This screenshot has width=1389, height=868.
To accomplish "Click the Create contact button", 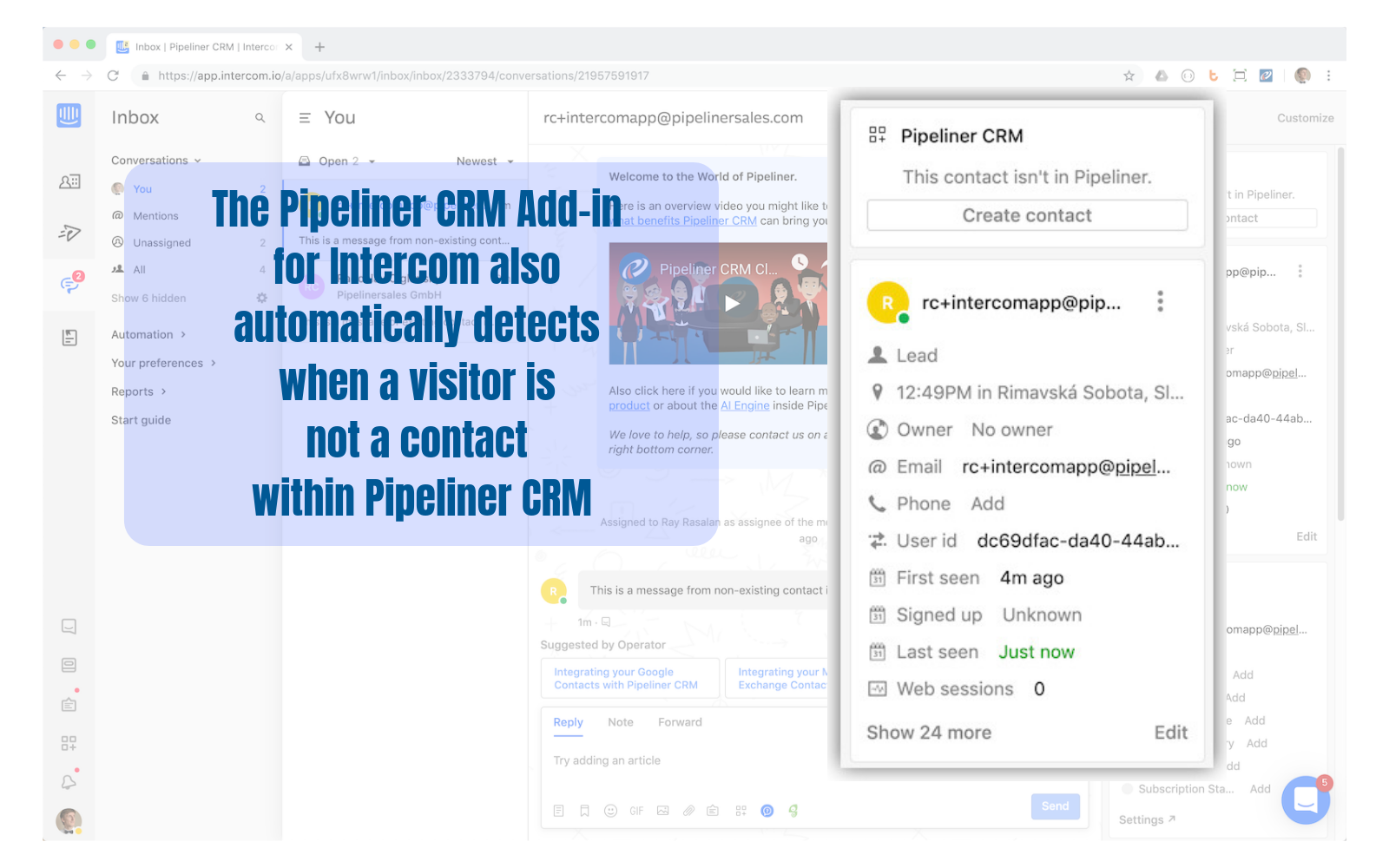I will [1027, 215].
